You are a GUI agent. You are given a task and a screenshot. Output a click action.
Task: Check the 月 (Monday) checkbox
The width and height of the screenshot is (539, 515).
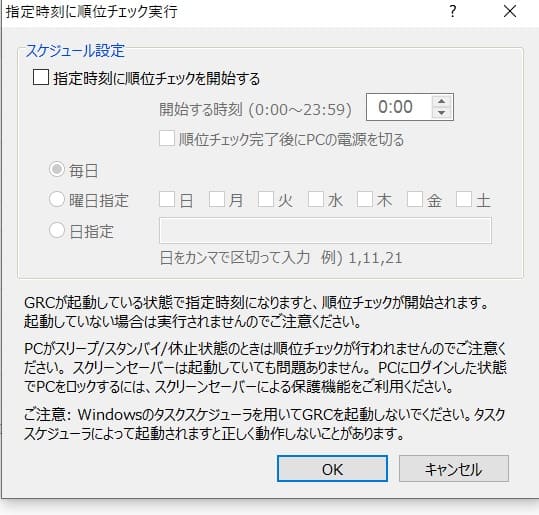pos(217,199)
